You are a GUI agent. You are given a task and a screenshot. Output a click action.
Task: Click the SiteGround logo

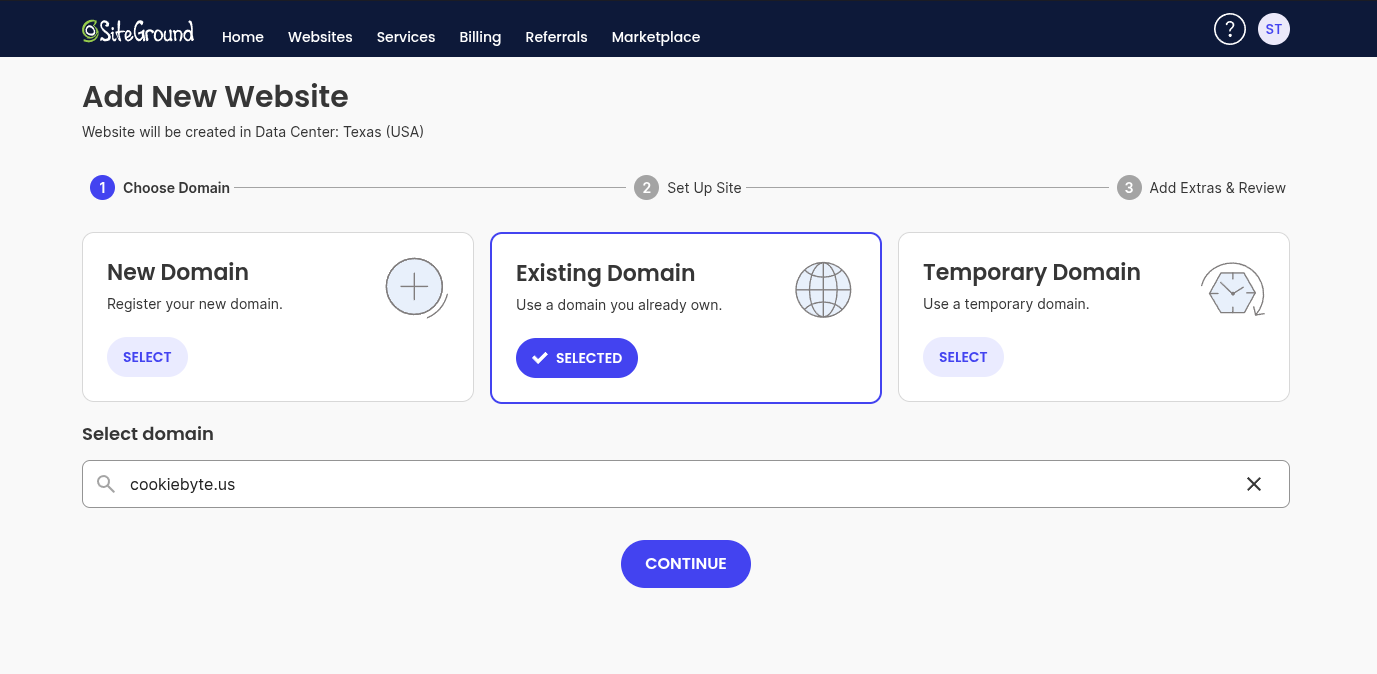click(x=138, y=31)
